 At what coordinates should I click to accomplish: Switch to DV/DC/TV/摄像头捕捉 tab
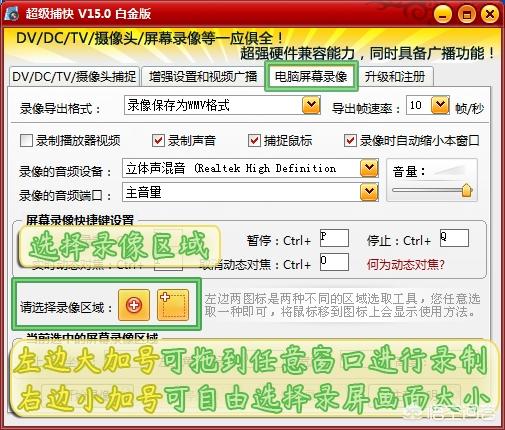click(x=74, y=77)
